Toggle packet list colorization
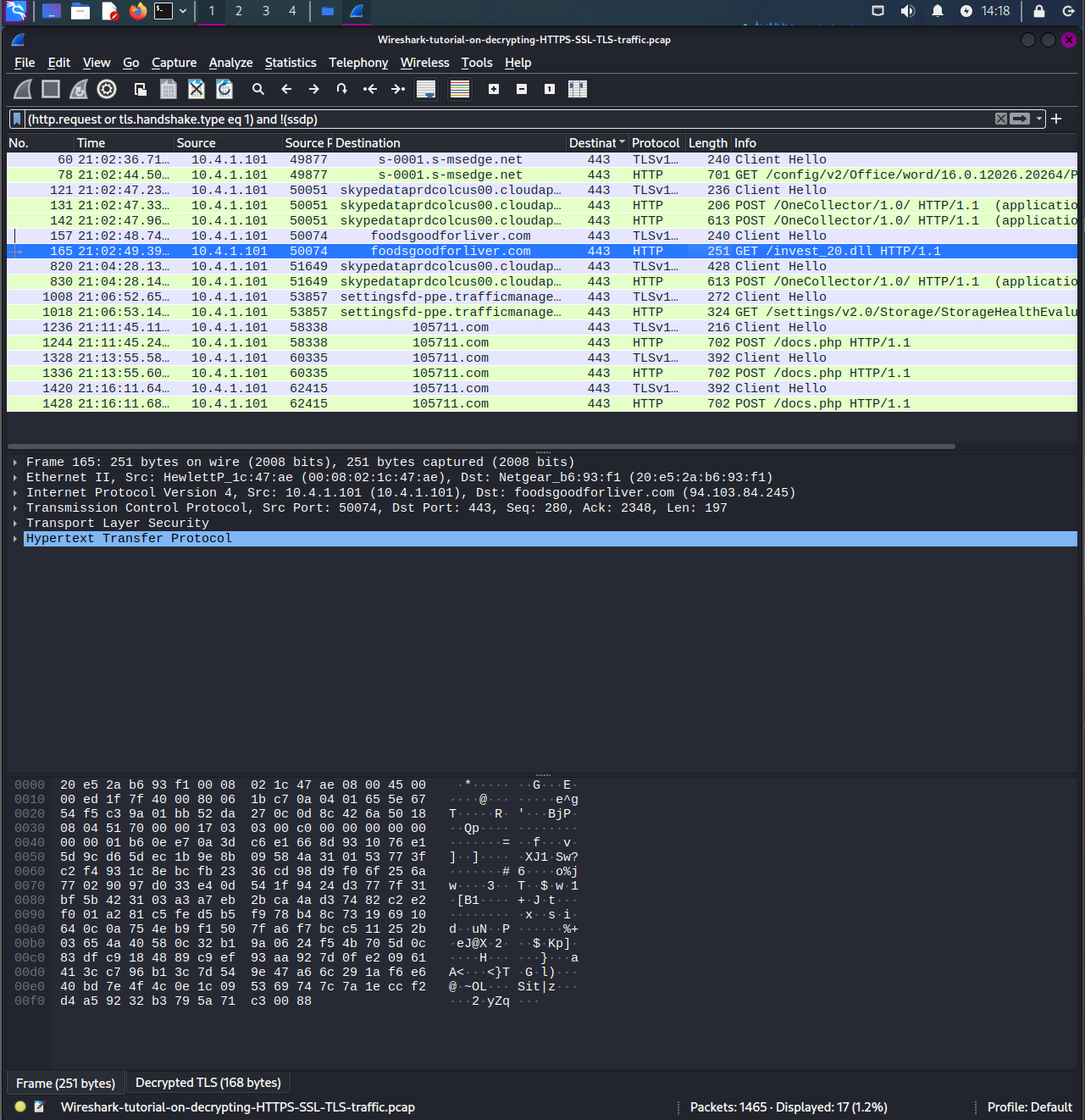Screen dimensions: 1085x1120 [460, 89]
